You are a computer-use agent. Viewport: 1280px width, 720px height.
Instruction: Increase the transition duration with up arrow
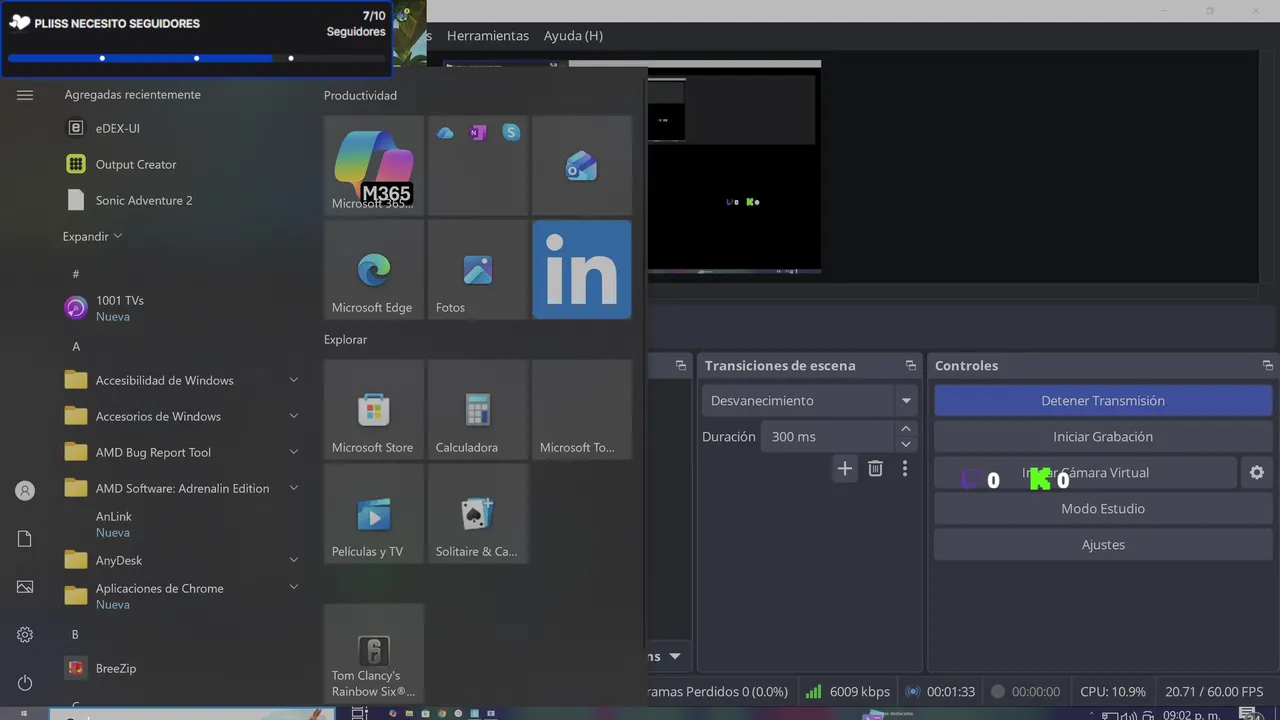[906, 429]
